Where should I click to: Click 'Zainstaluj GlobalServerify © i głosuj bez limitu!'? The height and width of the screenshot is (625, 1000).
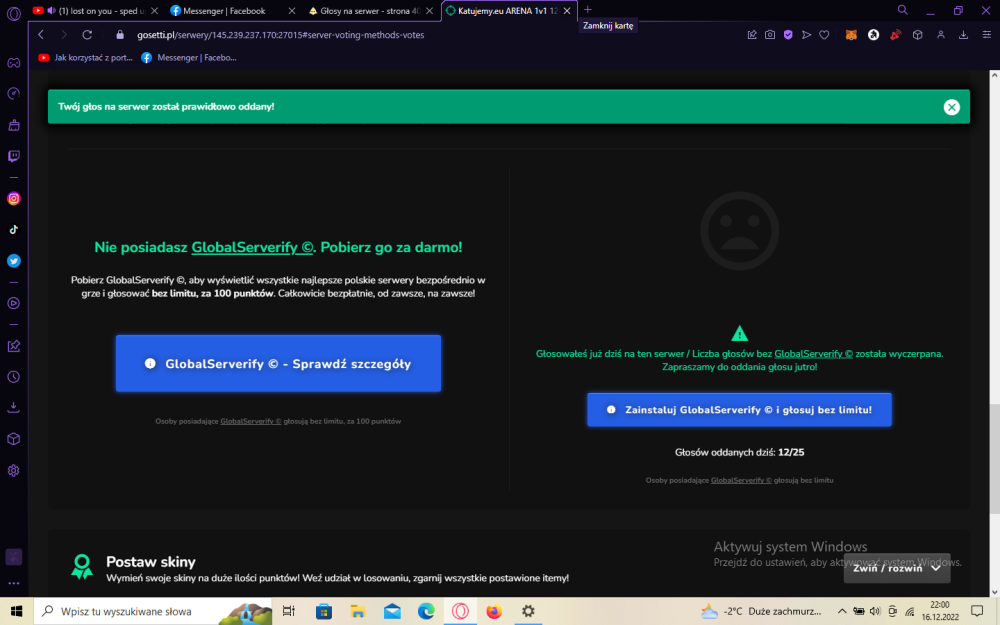click(x=739, y=410)
